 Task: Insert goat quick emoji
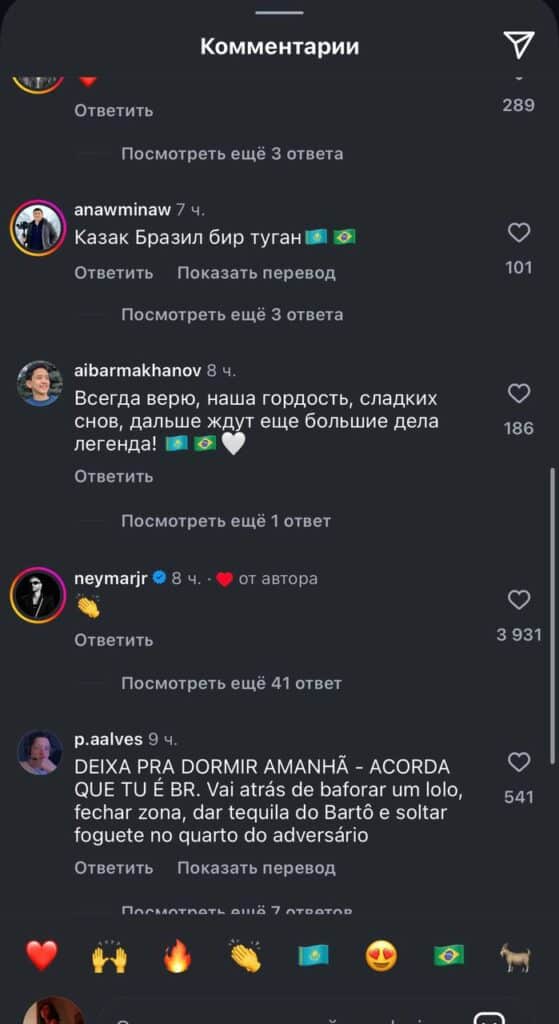516,957
